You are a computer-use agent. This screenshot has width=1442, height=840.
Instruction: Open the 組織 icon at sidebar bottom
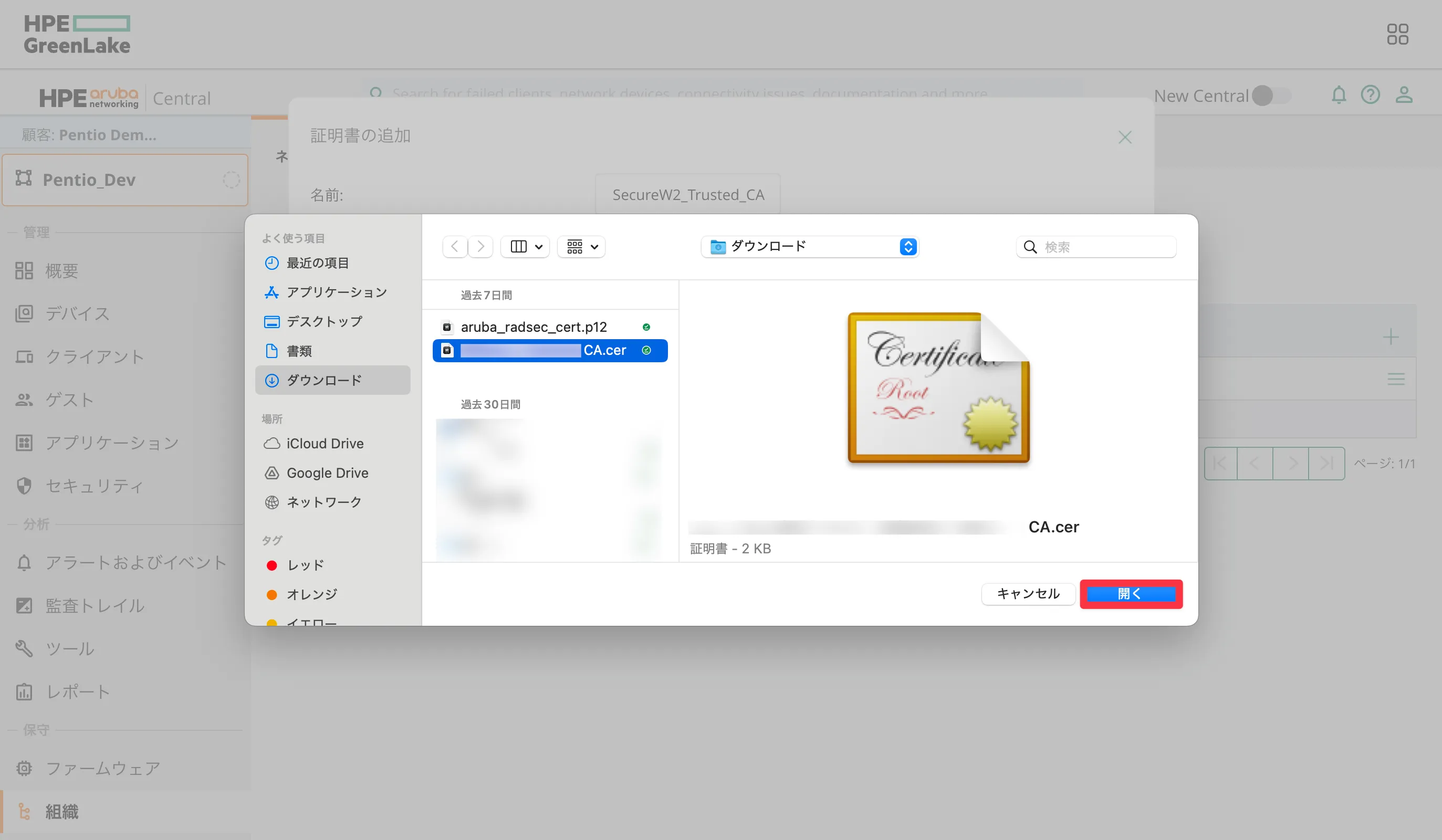click(x=24, y=812)
